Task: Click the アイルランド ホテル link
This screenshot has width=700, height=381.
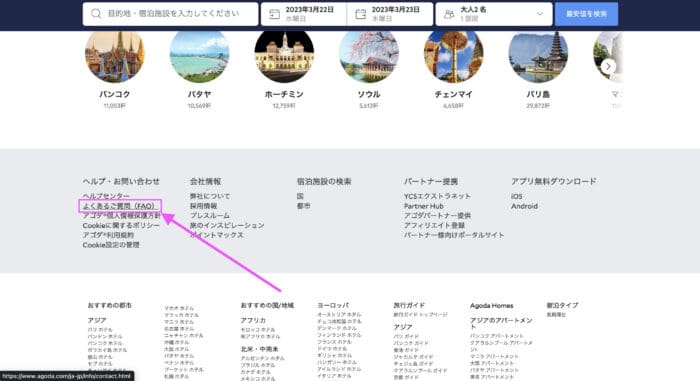Action: 339,369
